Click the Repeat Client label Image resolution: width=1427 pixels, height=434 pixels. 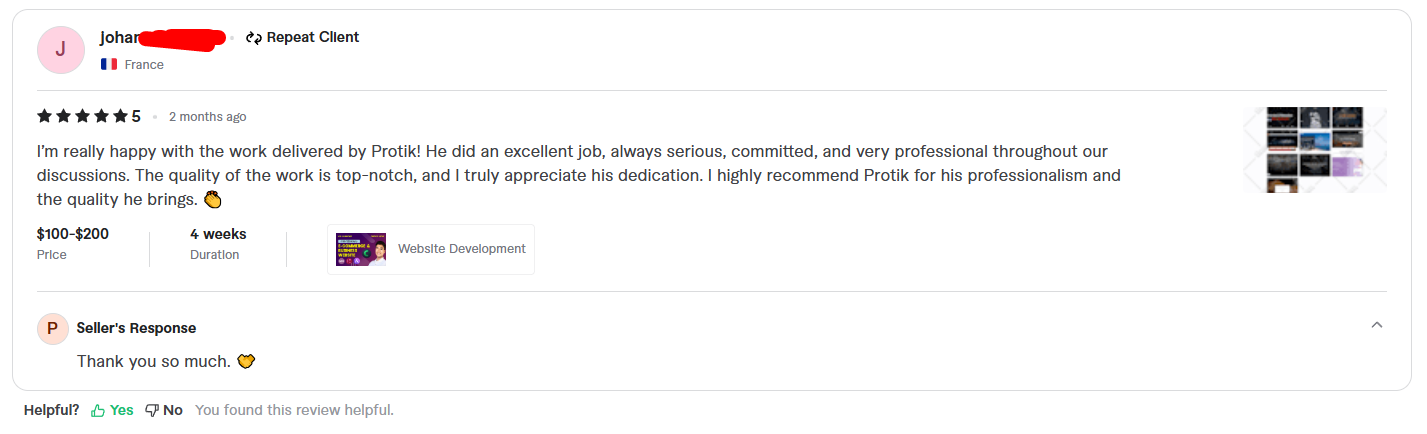point(312,38)
